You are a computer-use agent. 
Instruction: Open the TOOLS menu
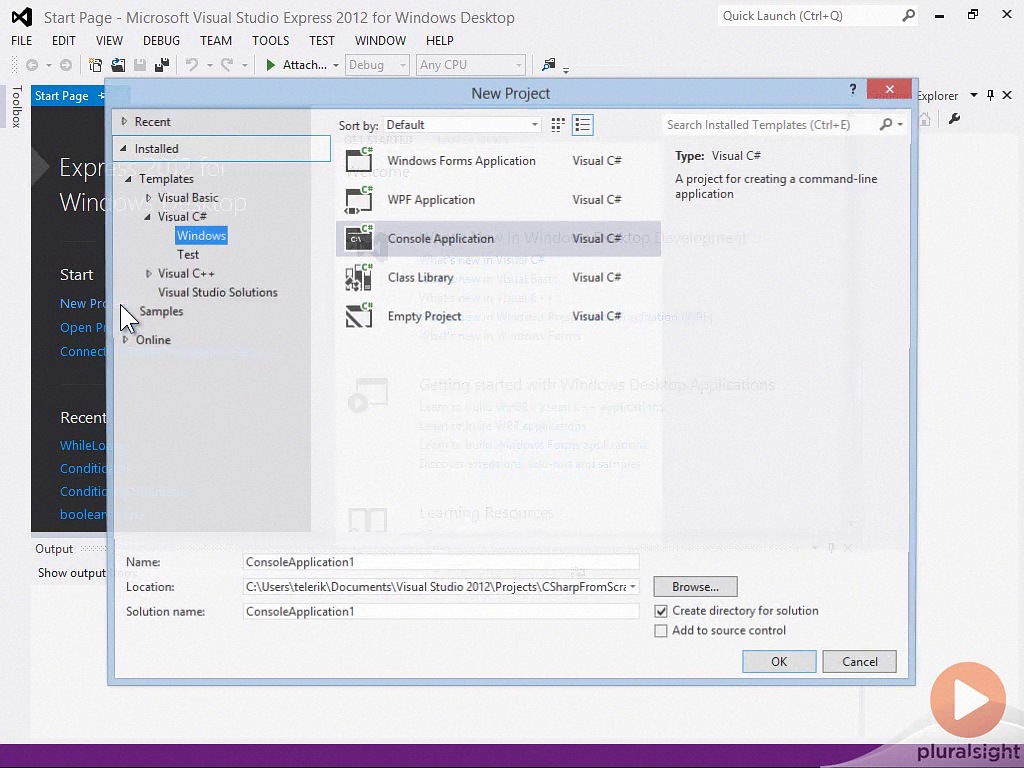click(x=270, y=40)
